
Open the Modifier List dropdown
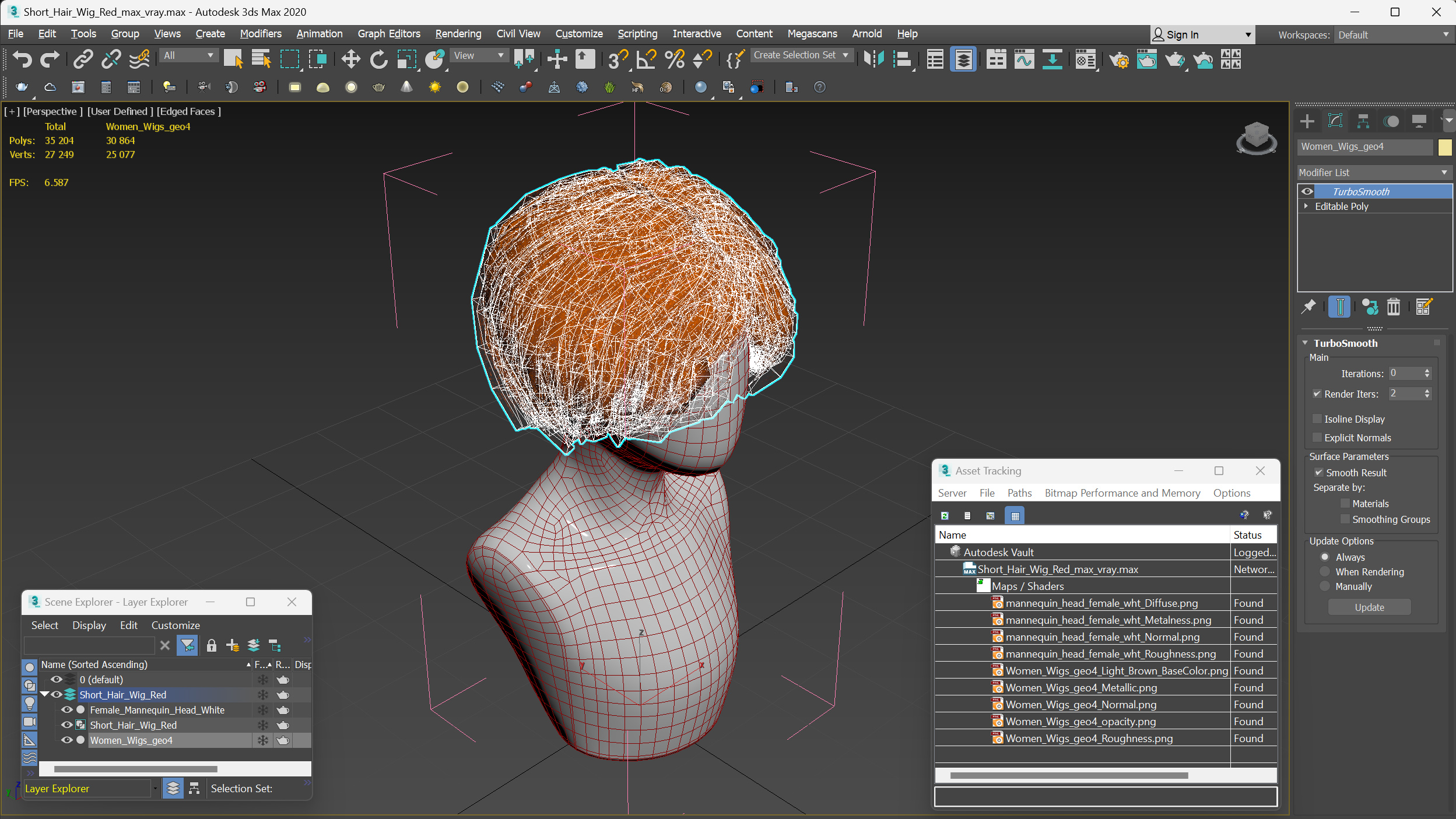click(1373, 172)
